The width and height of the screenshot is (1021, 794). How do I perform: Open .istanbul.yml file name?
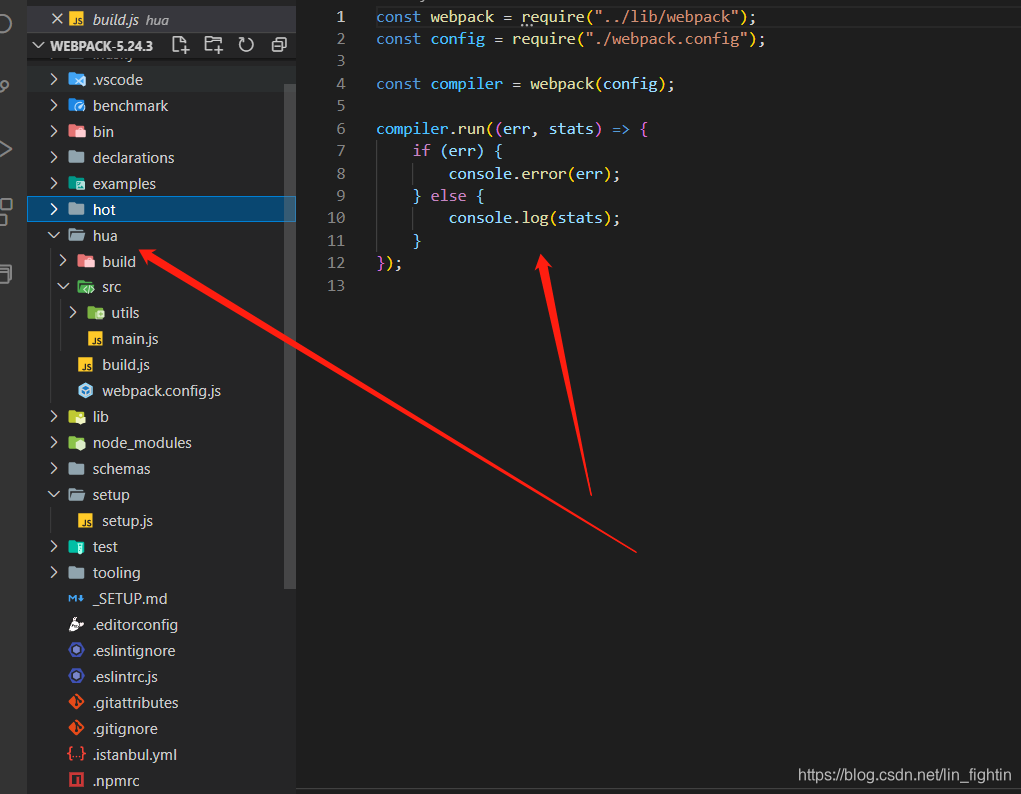[135, 754]
